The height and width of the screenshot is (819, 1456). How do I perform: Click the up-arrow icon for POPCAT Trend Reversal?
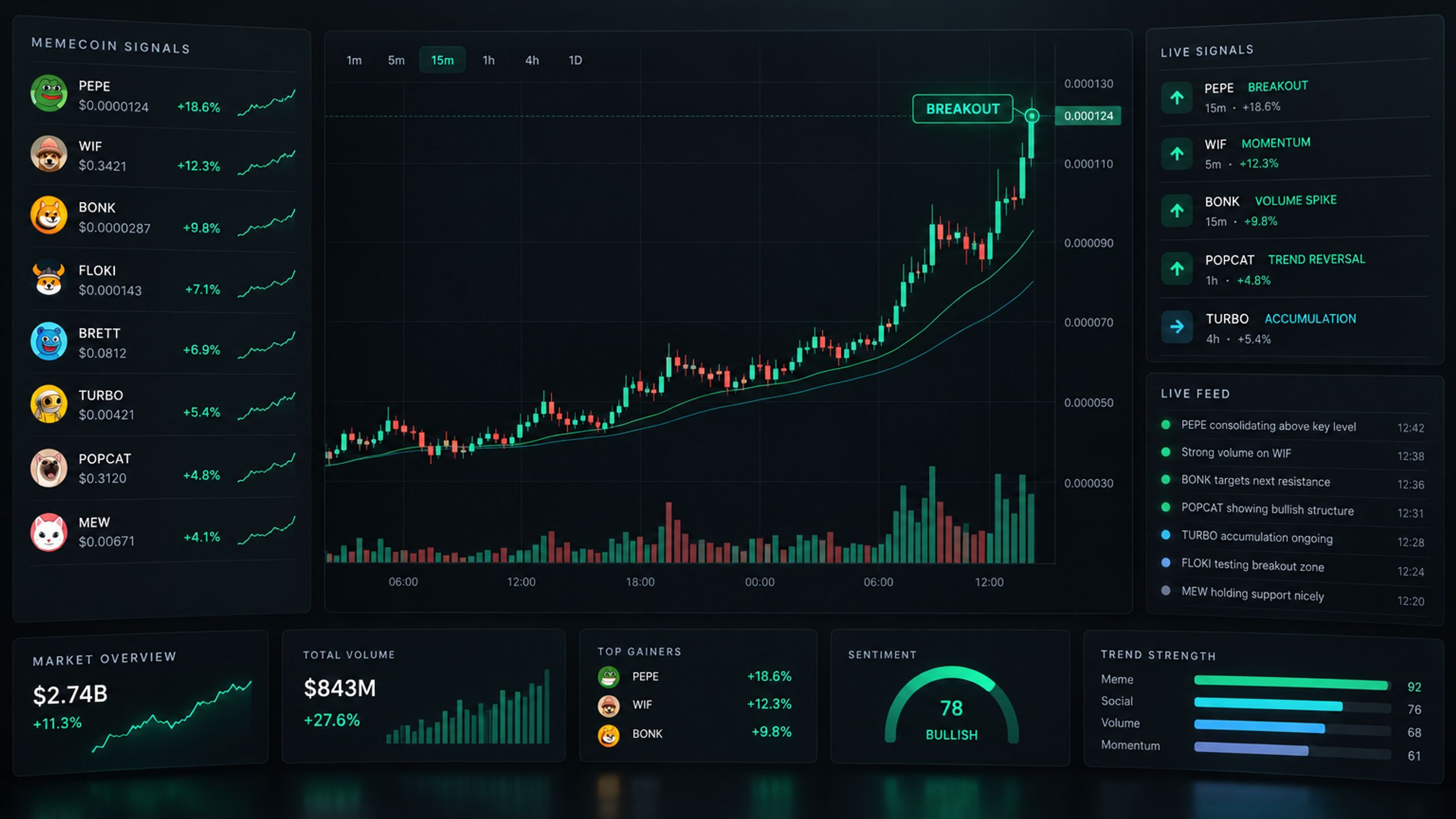tap(1177, 268)
